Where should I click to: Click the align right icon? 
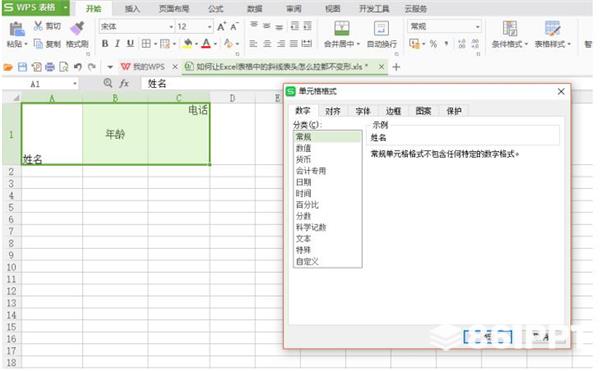click(x=281, y=44)
